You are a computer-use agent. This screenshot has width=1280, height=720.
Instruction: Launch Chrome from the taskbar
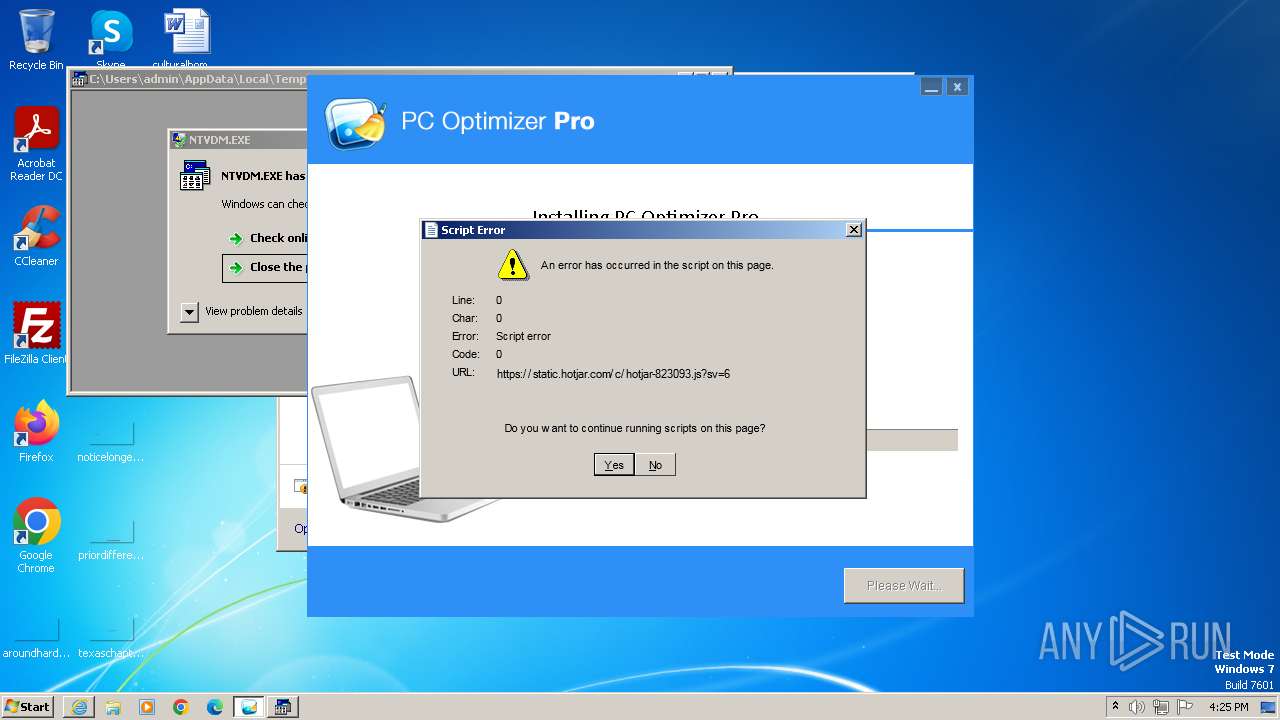pos(181,707)
